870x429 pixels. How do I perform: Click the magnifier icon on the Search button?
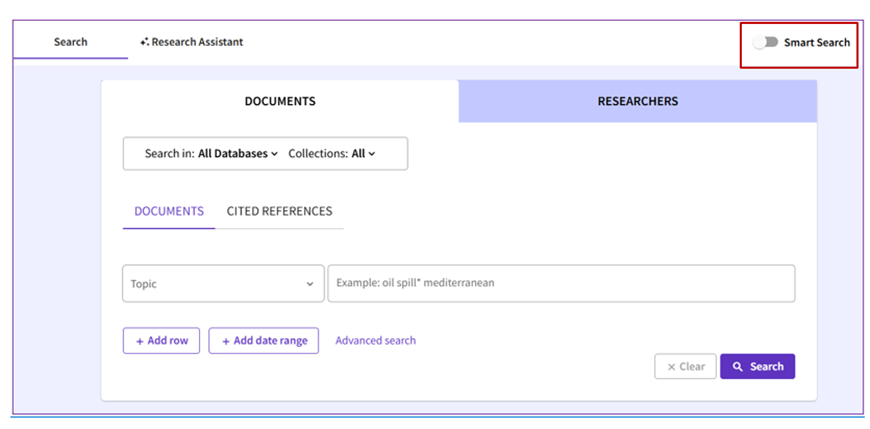click(x=738, y=367)
